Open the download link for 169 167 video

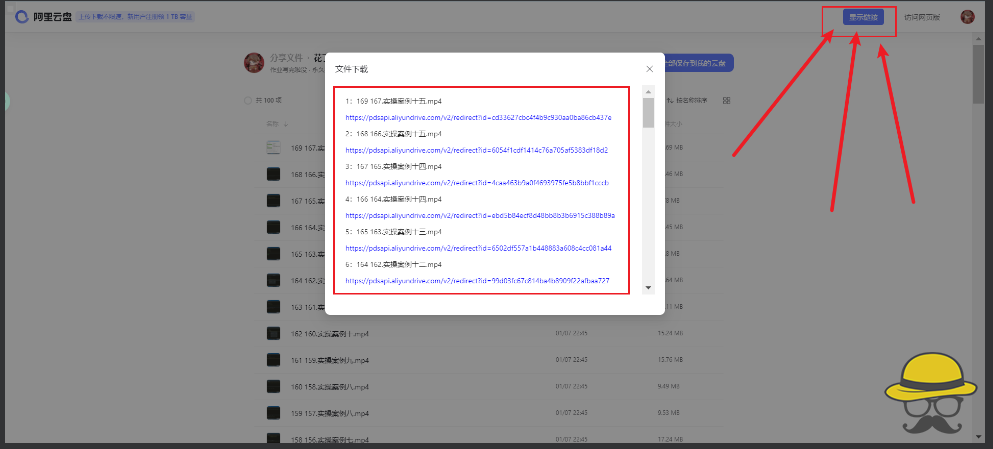[478, 117]
